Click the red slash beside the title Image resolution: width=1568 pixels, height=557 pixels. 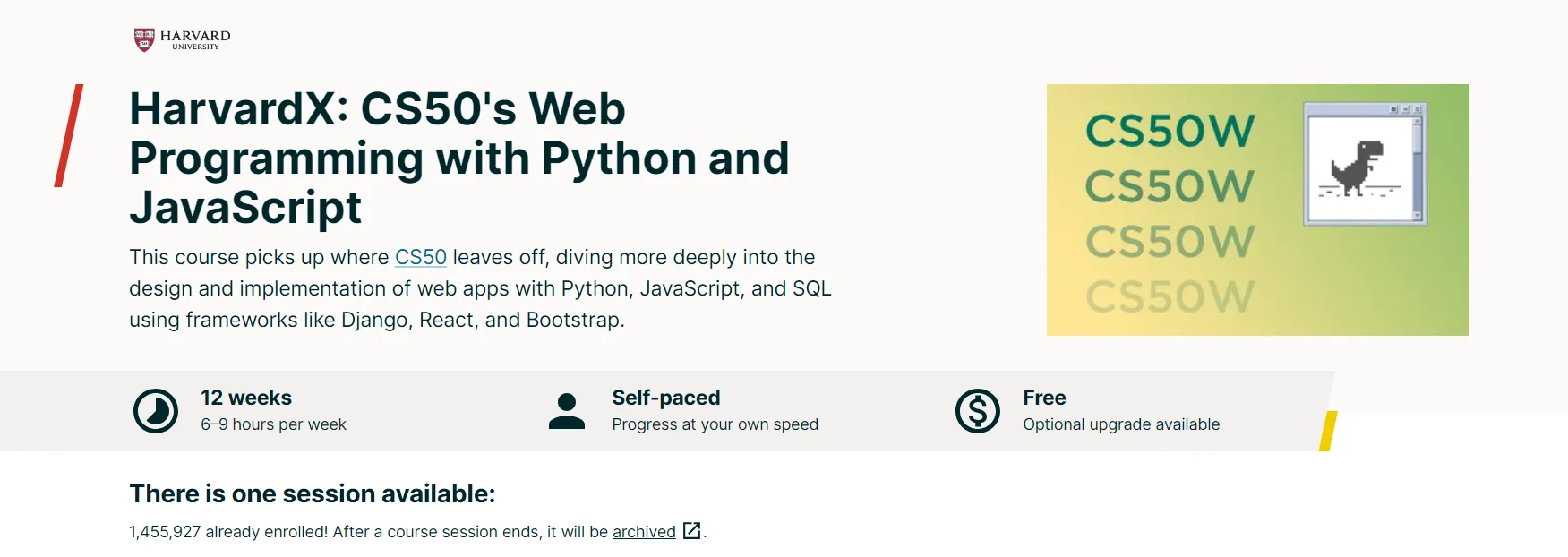click(x=69, y=135)
